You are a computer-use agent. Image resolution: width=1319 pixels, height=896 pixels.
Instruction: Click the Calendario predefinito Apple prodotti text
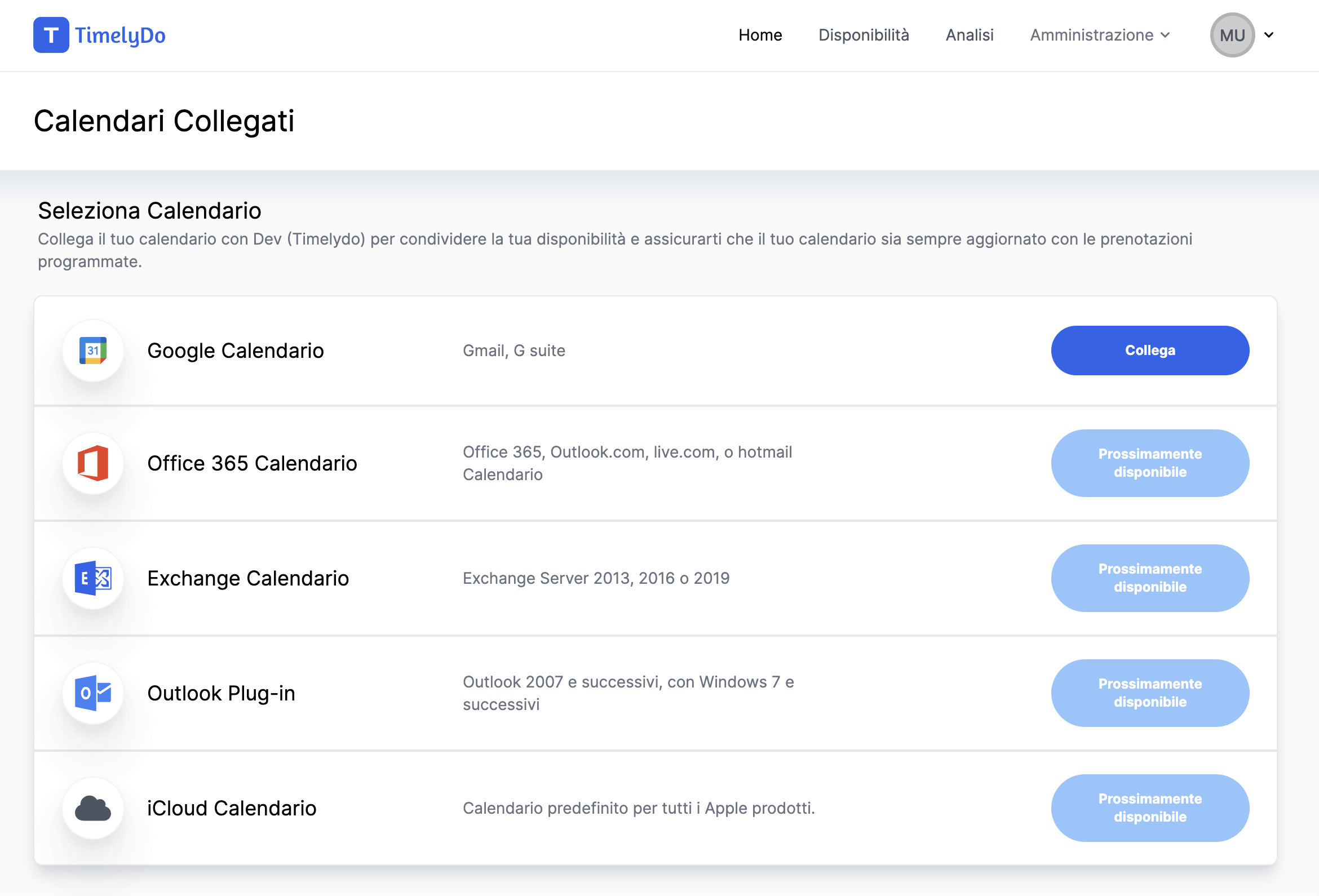(639, 808)
